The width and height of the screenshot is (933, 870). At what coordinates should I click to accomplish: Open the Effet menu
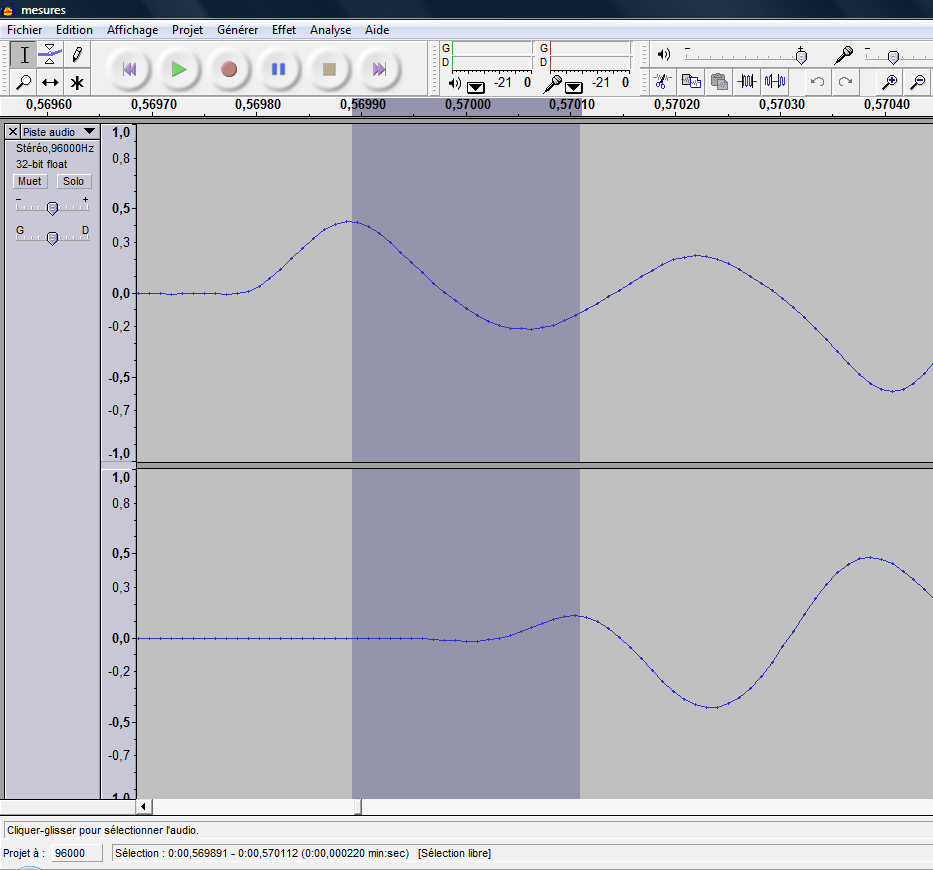click(284, 30)
